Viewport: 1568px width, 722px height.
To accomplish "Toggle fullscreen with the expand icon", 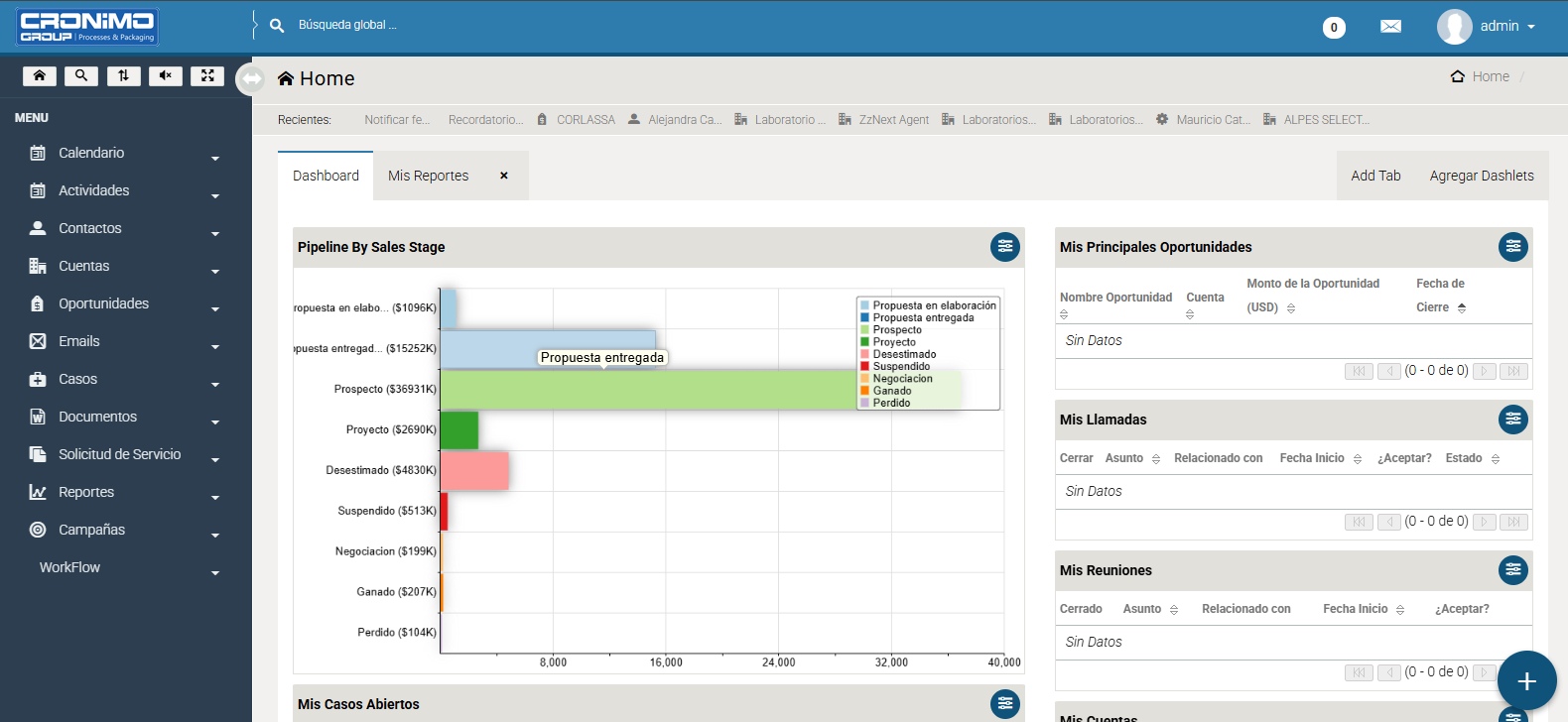I will [207, 76].
